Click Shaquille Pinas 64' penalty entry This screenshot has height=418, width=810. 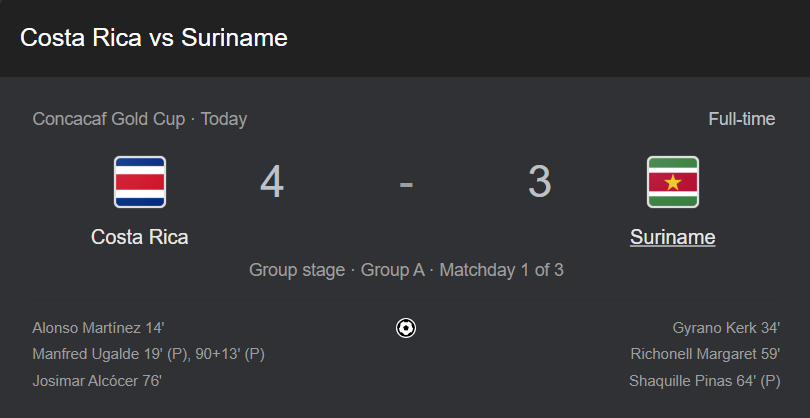pos(705,381)
